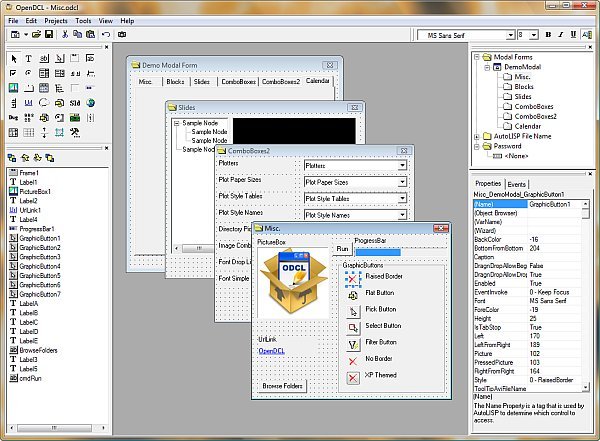Collapse the Modal Forms tree node

point(477,57)
